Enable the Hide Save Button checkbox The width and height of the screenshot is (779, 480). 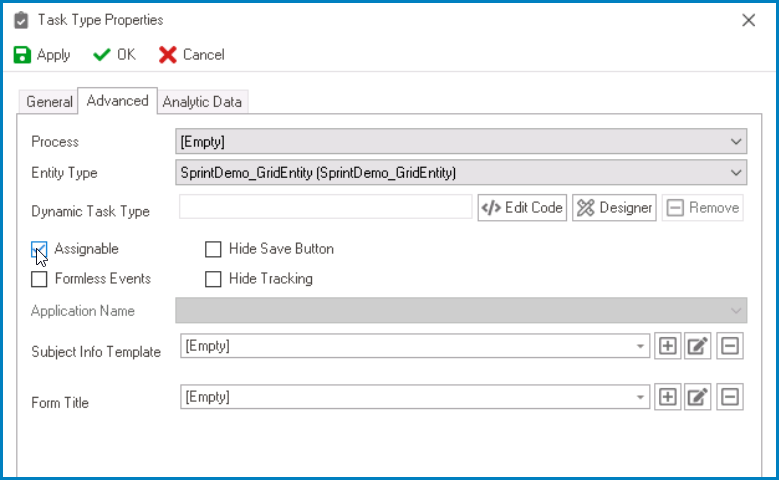click(213, 249)
